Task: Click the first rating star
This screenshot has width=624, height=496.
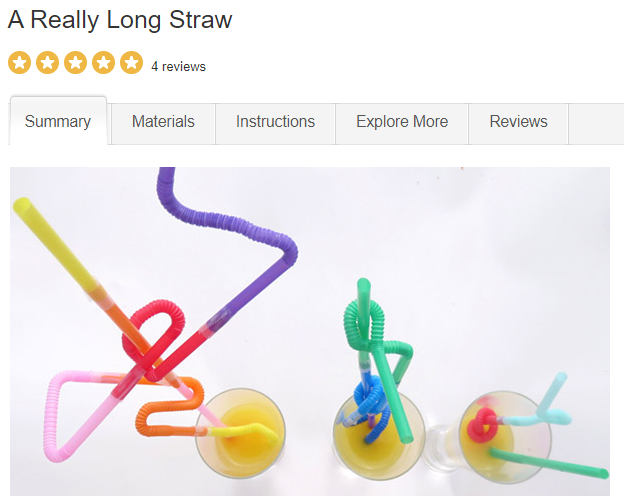Action: coord(20,62)
